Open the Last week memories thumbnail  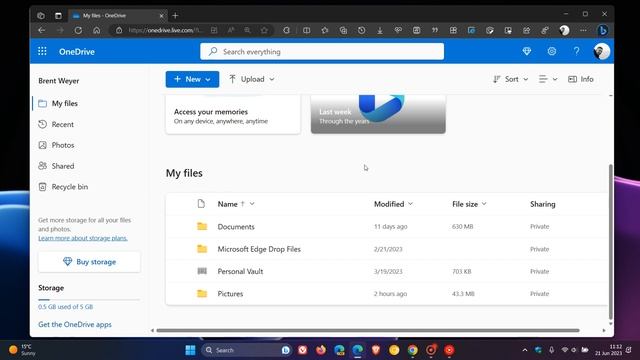(x=378, y=115)
